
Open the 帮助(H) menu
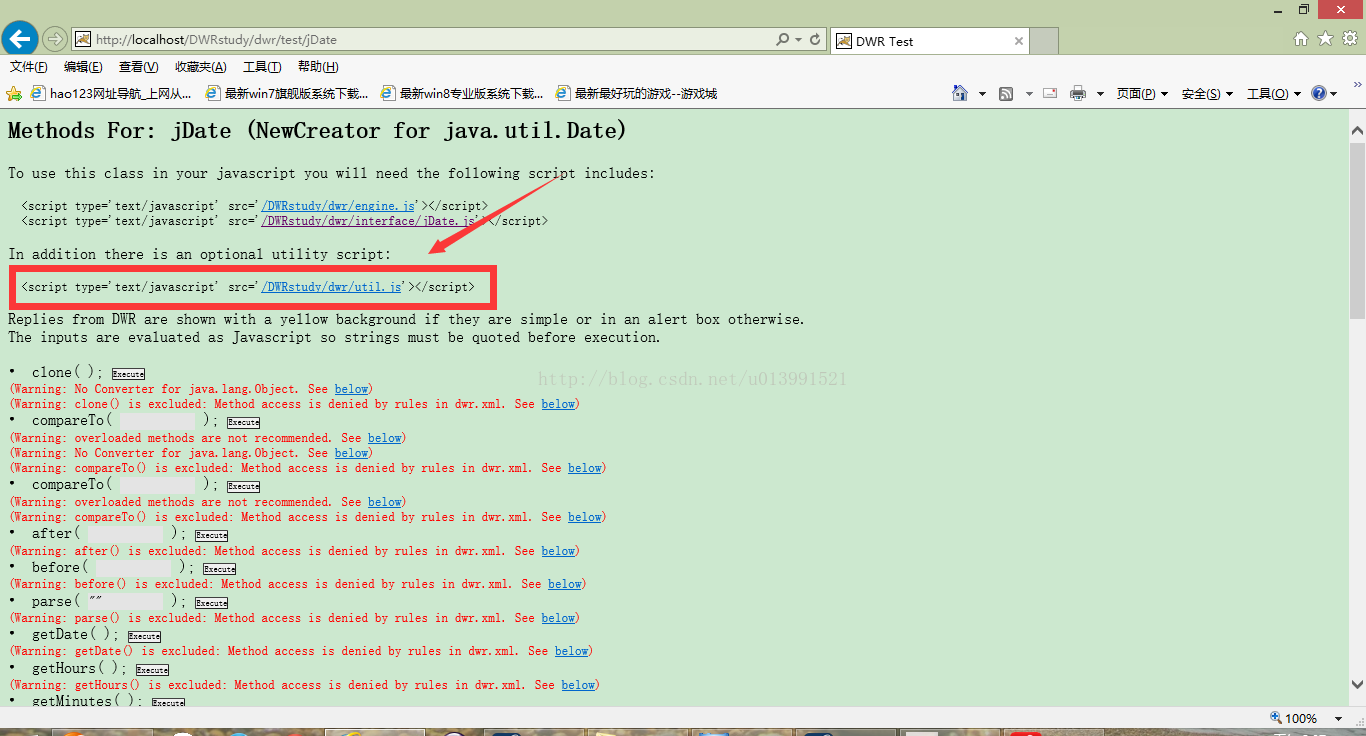click(318, 67)
